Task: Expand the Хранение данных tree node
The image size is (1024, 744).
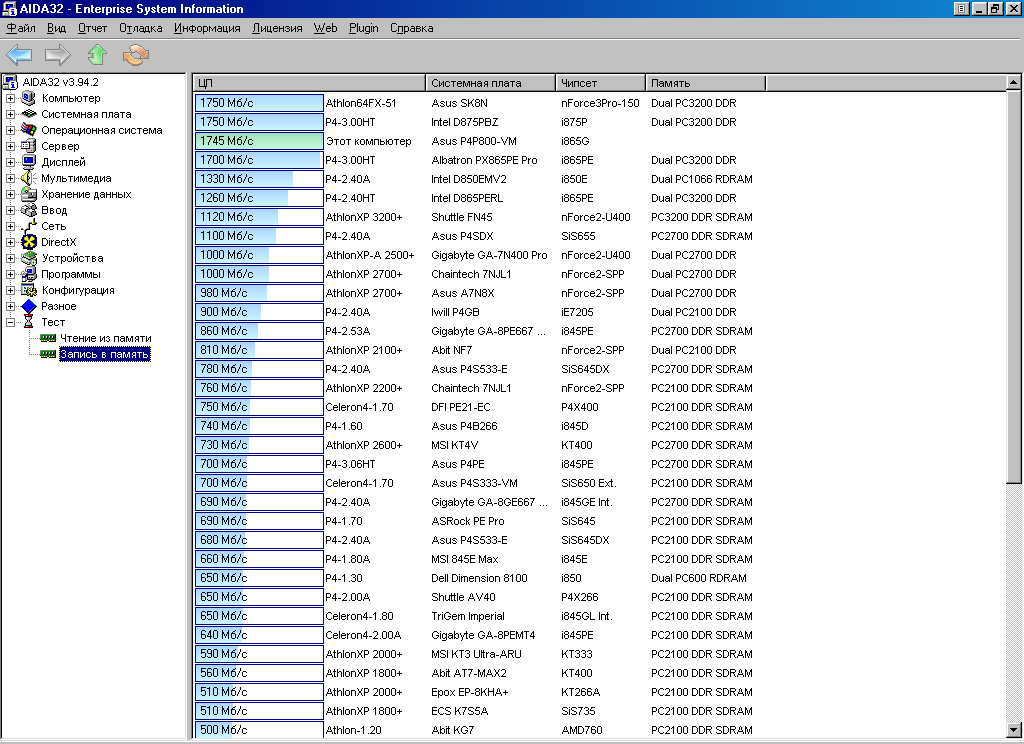Action: pyautogui.click(x=11, y=194)
